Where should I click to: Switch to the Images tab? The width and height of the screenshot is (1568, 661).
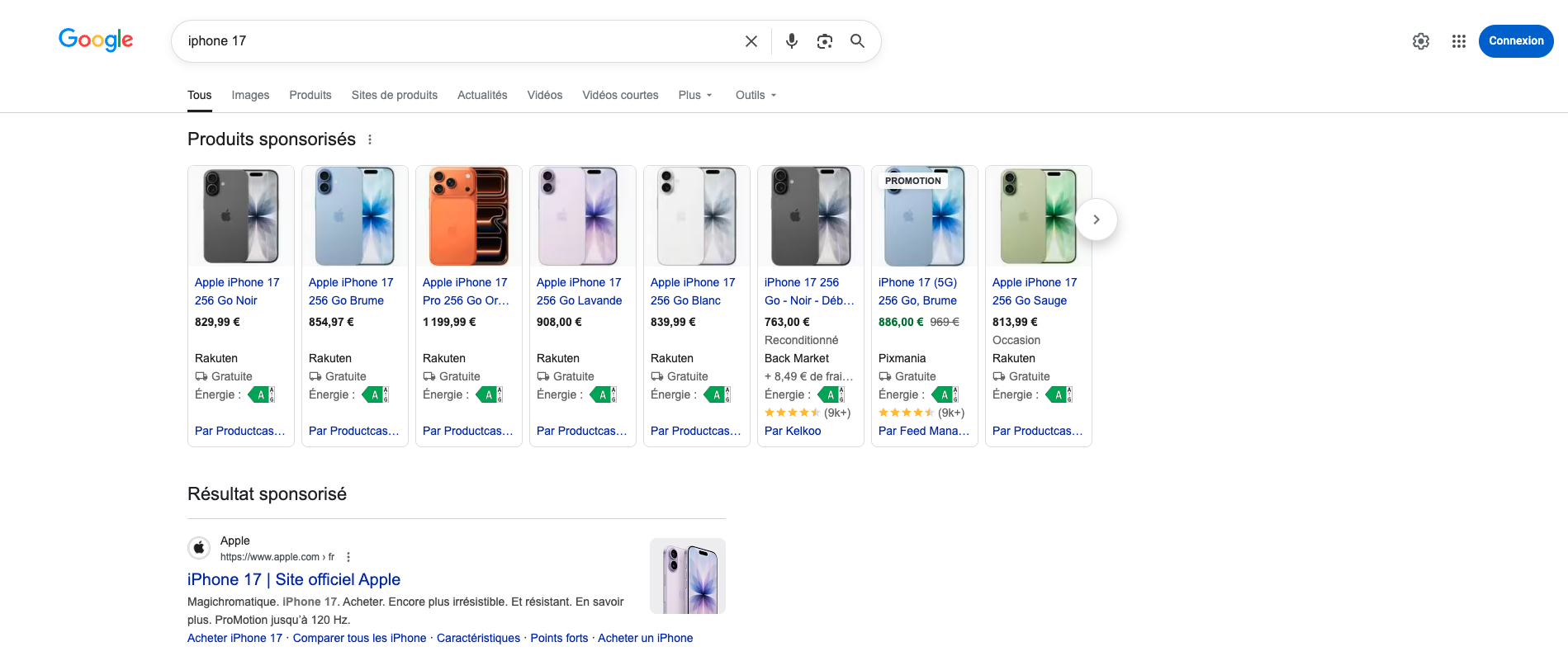[x=250, y=95]
